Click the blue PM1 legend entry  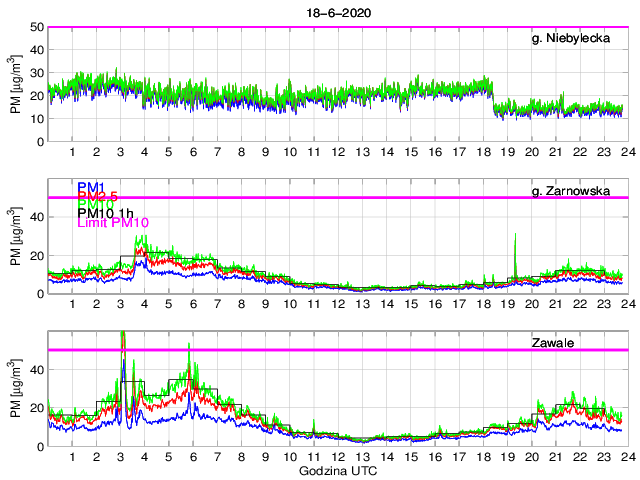click(88, 186)
